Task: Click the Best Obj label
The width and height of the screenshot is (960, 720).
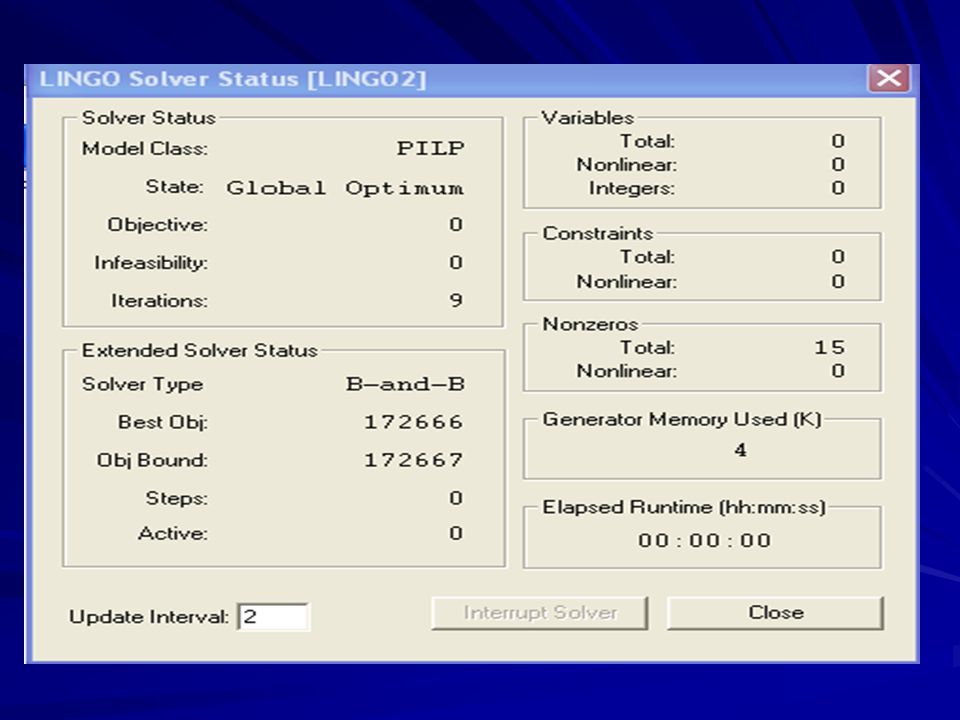Action: coord(163,422)
